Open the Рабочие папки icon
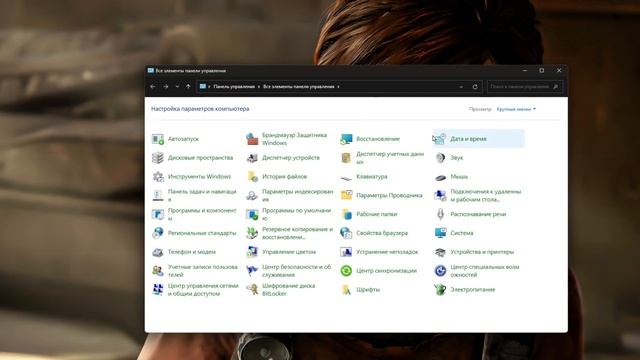Screen dimensions: 640x360 pyautogui.click(x=346, y=214)
